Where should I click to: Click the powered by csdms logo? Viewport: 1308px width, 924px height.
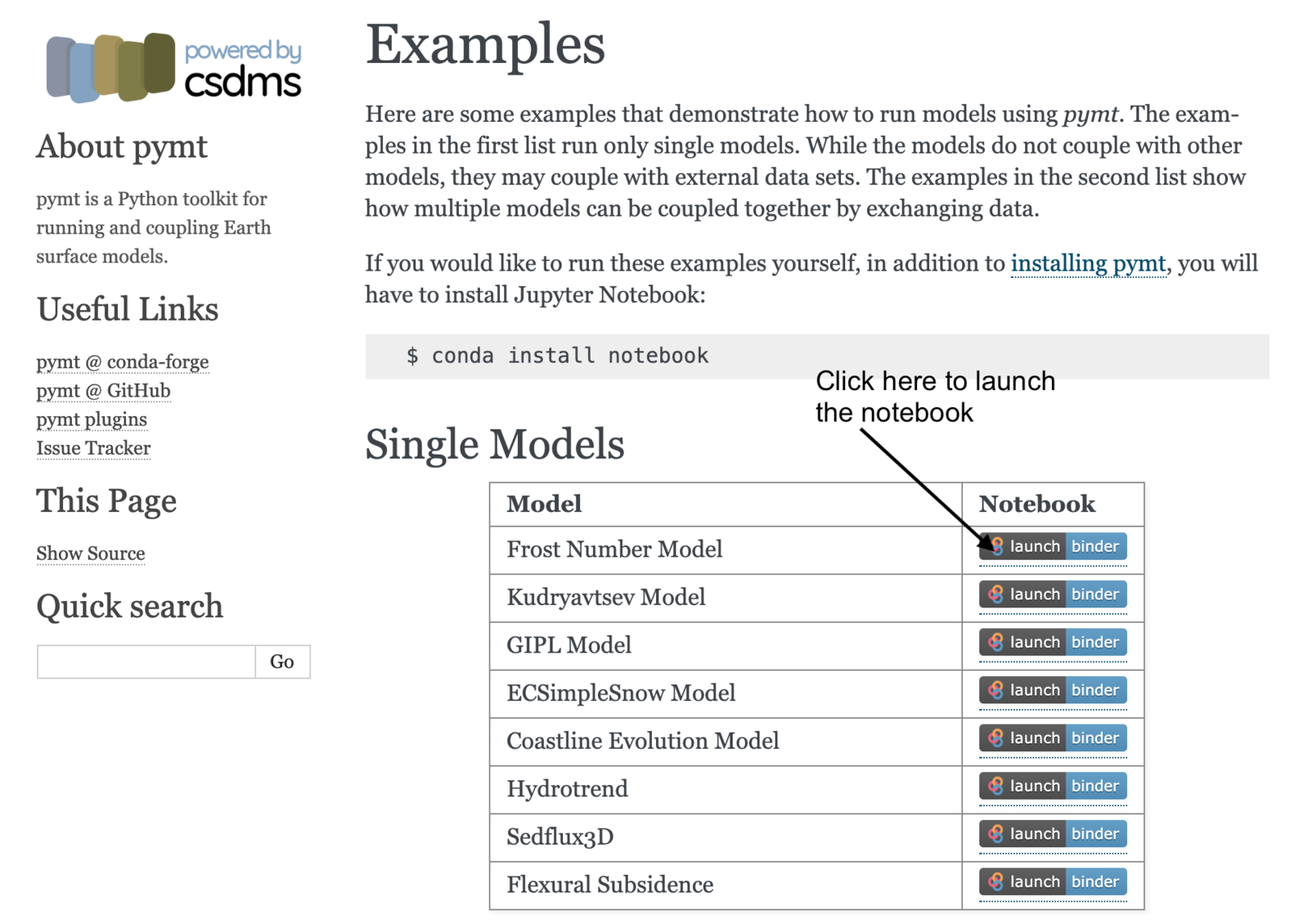(174, 68)
